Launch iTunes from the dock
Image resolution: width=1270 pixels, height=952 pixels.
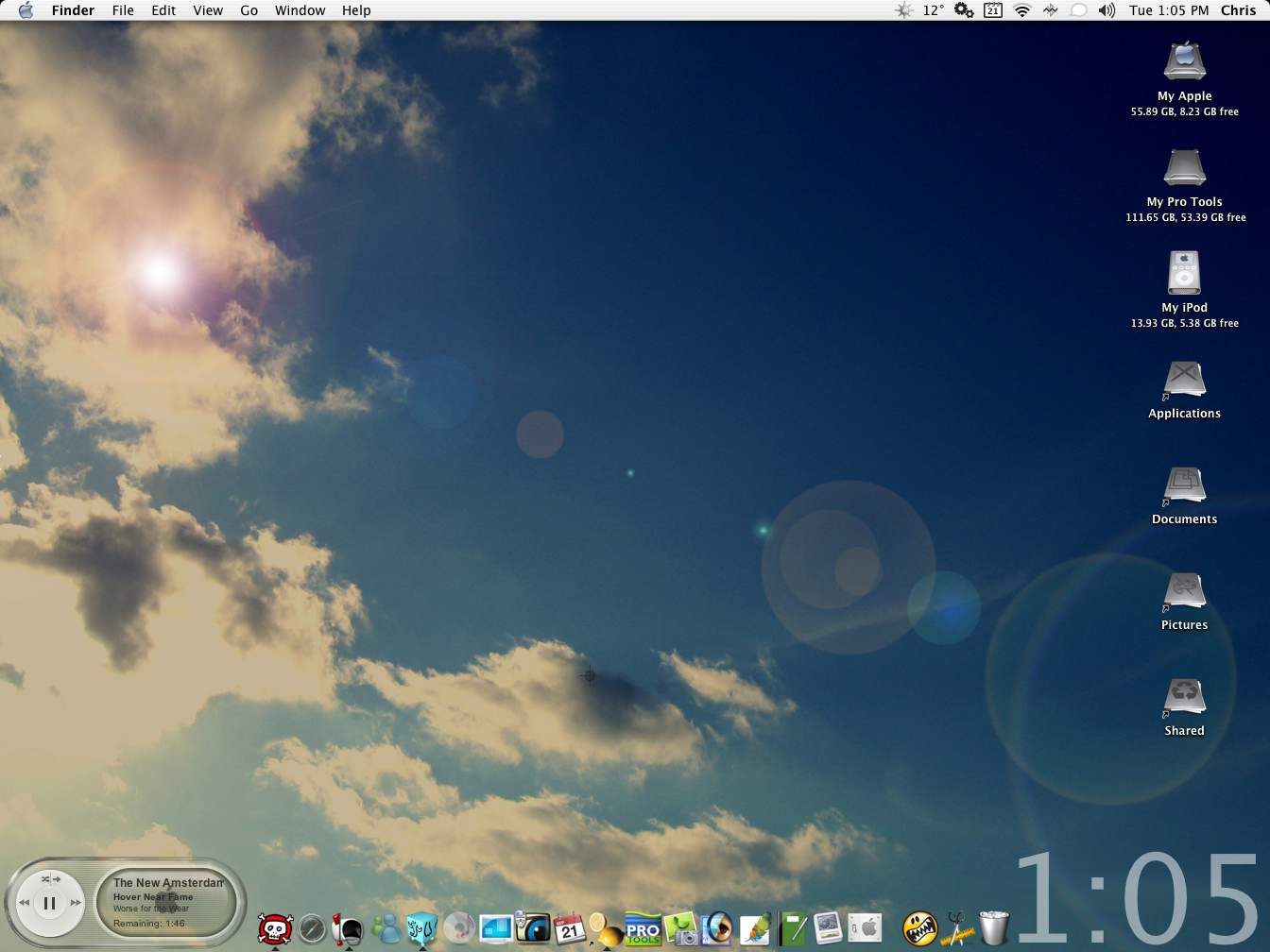click(x=459, y=929)
